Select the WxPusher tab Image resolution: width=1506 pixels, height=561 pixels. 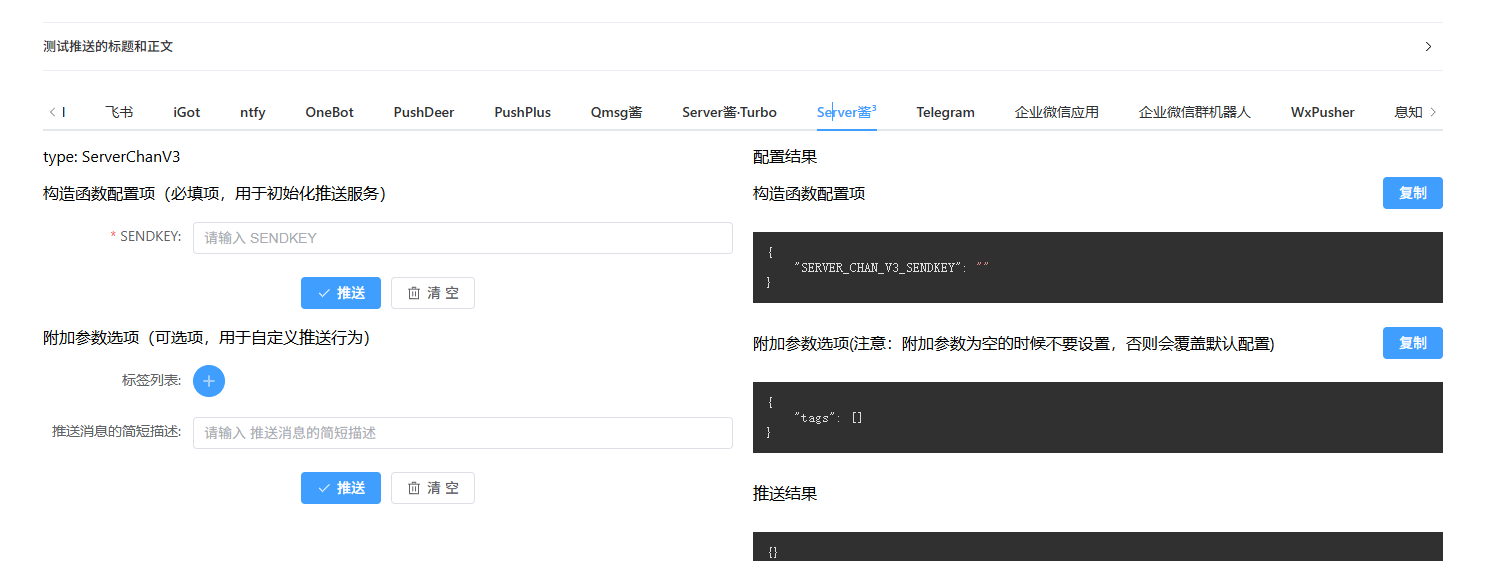pyautogui.click(x=1322, y=112)
